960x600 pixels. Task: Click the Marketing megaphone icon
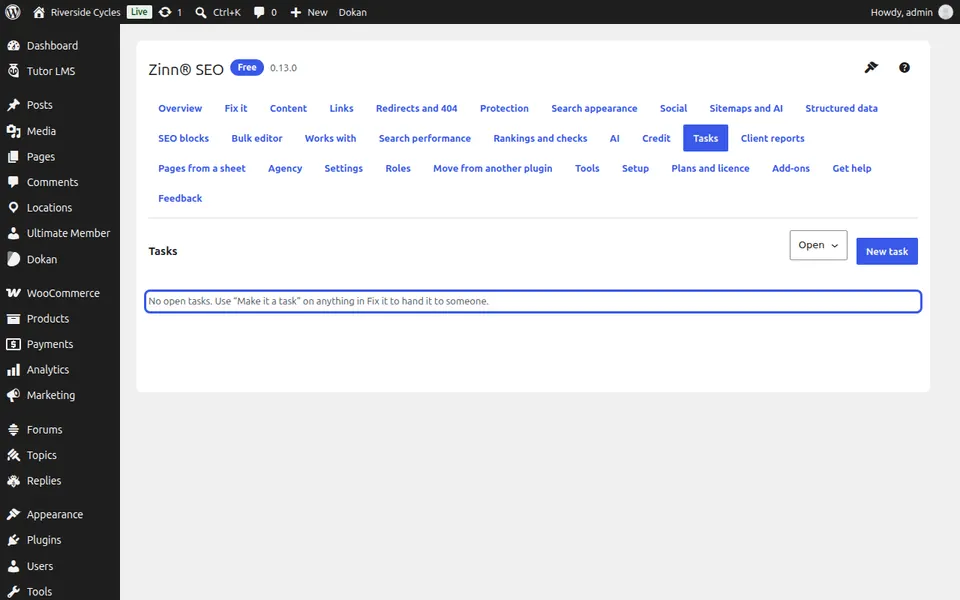[x=13, y=395]
